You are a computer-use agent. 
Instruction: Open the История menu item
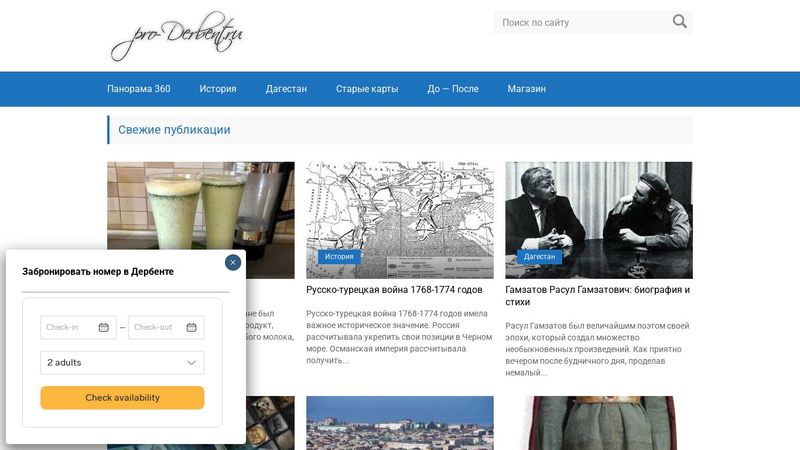coord(218,89)
